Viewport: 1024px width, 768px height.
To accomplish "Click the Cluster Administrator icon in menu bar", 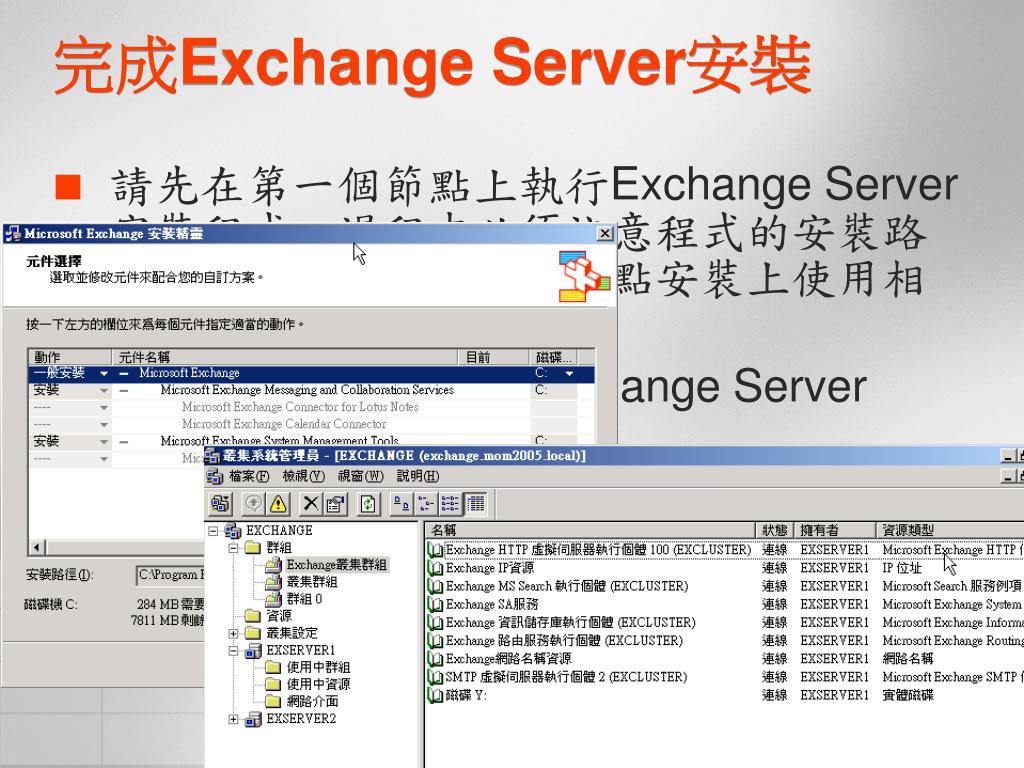I will point(215,476).
